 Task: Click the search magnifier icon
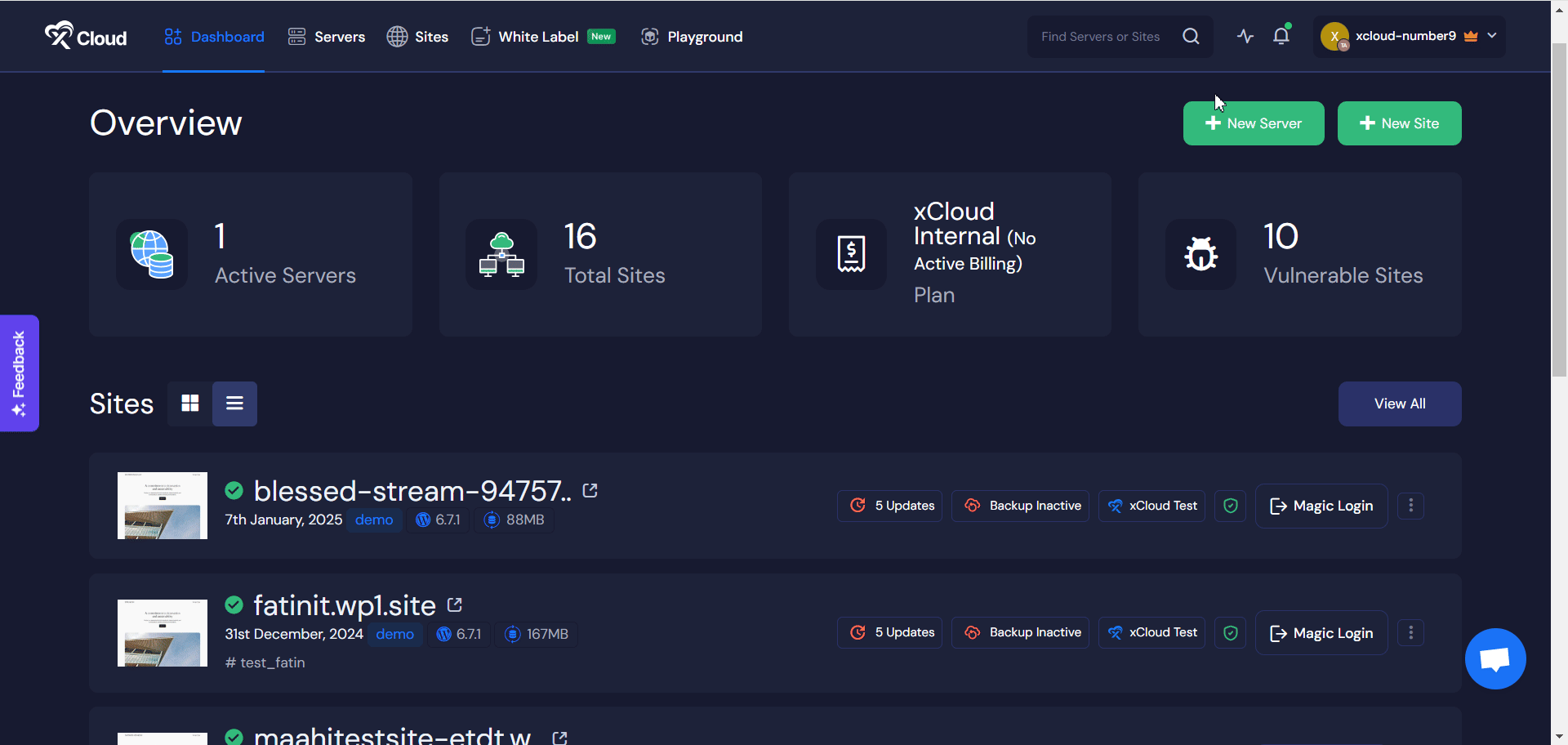coord(1191,36)
